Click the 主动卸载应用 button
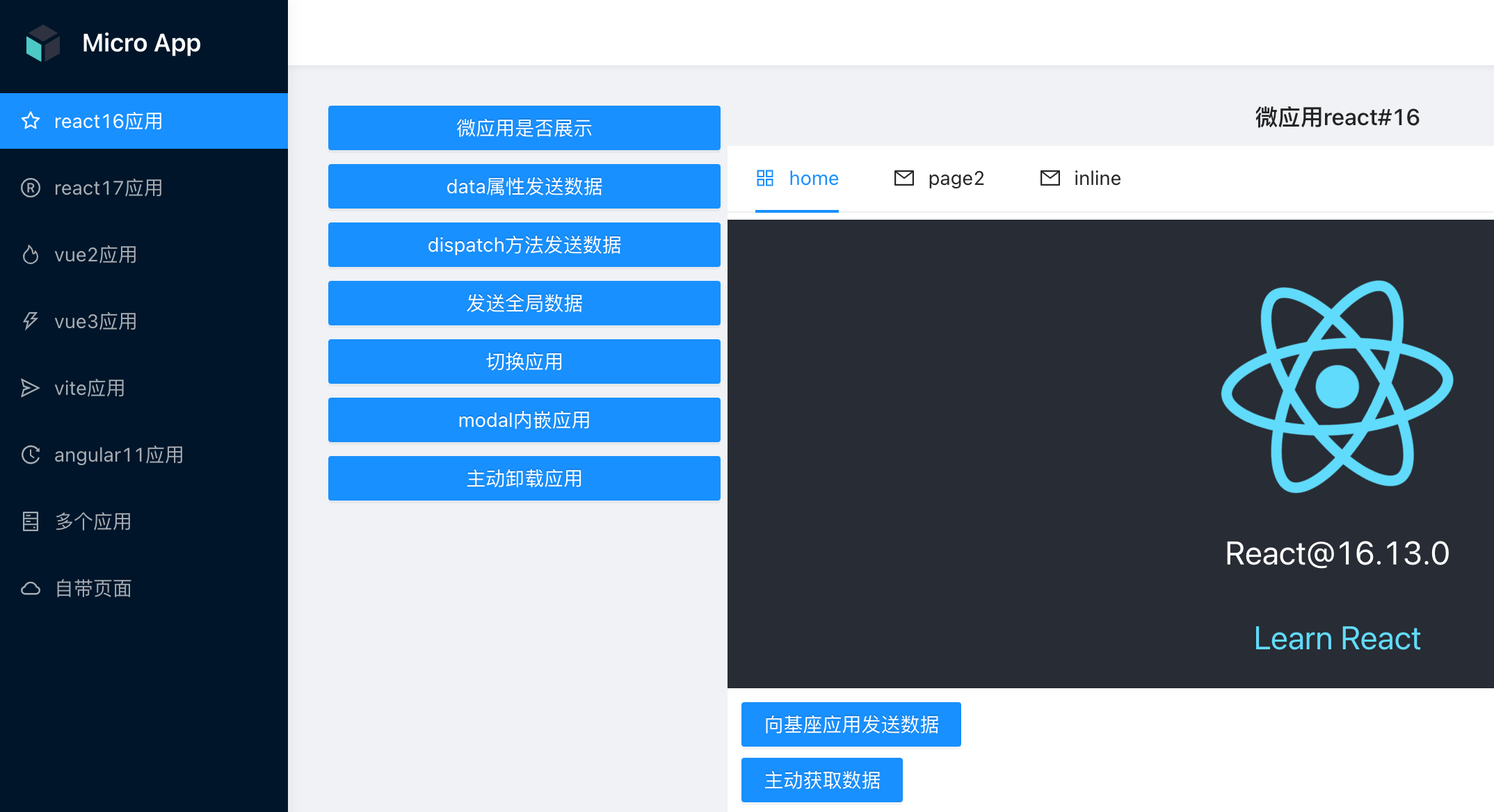The width and height of the screenshot is (1494, 812). [524, 478]
